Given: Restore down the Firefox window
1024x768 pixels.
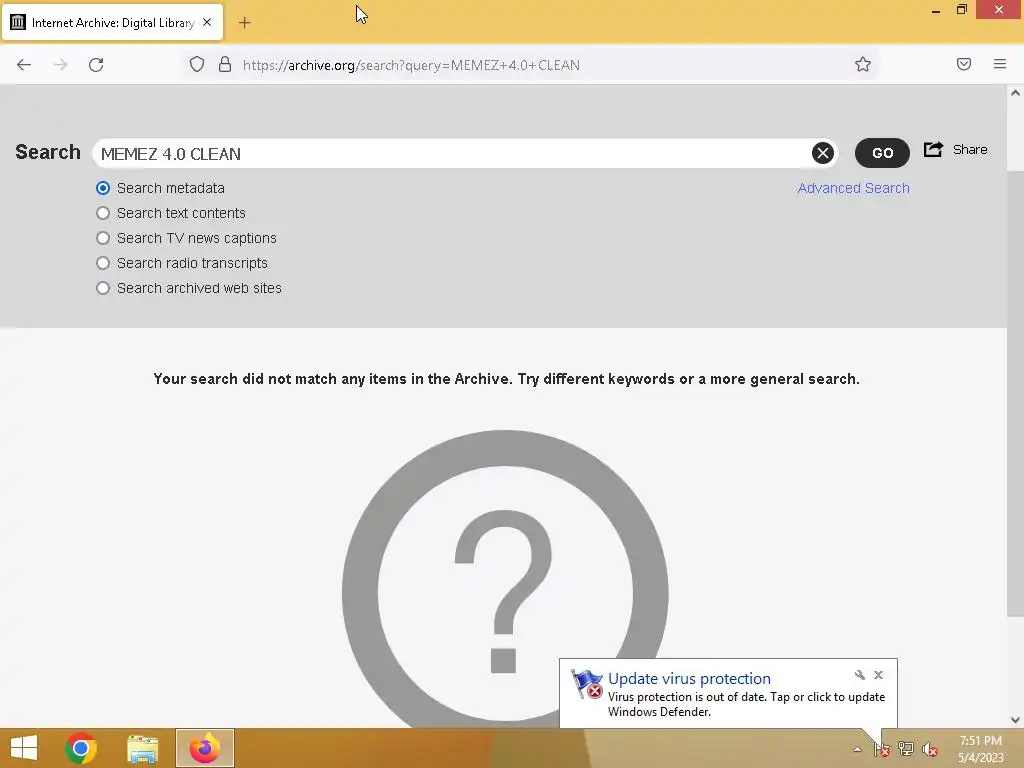Looking at the screenshot, I should (x=962, y=10).
